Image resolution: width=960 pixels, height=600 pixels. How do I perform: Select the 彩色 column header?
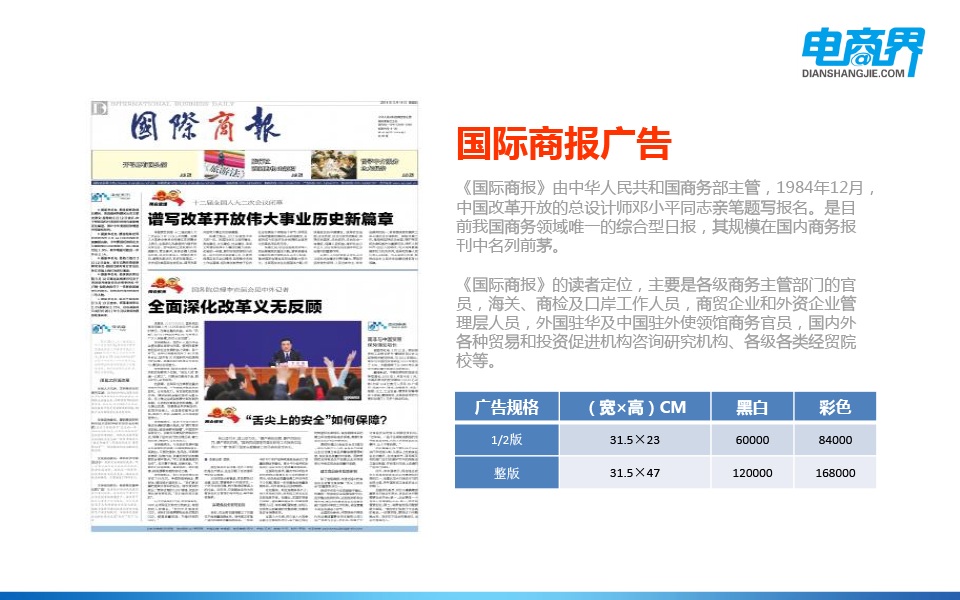coord(835,407)
